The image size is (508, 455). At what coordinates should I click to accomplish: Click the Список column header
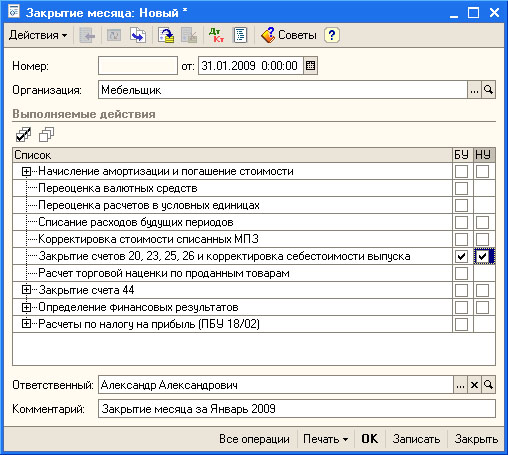233,155
